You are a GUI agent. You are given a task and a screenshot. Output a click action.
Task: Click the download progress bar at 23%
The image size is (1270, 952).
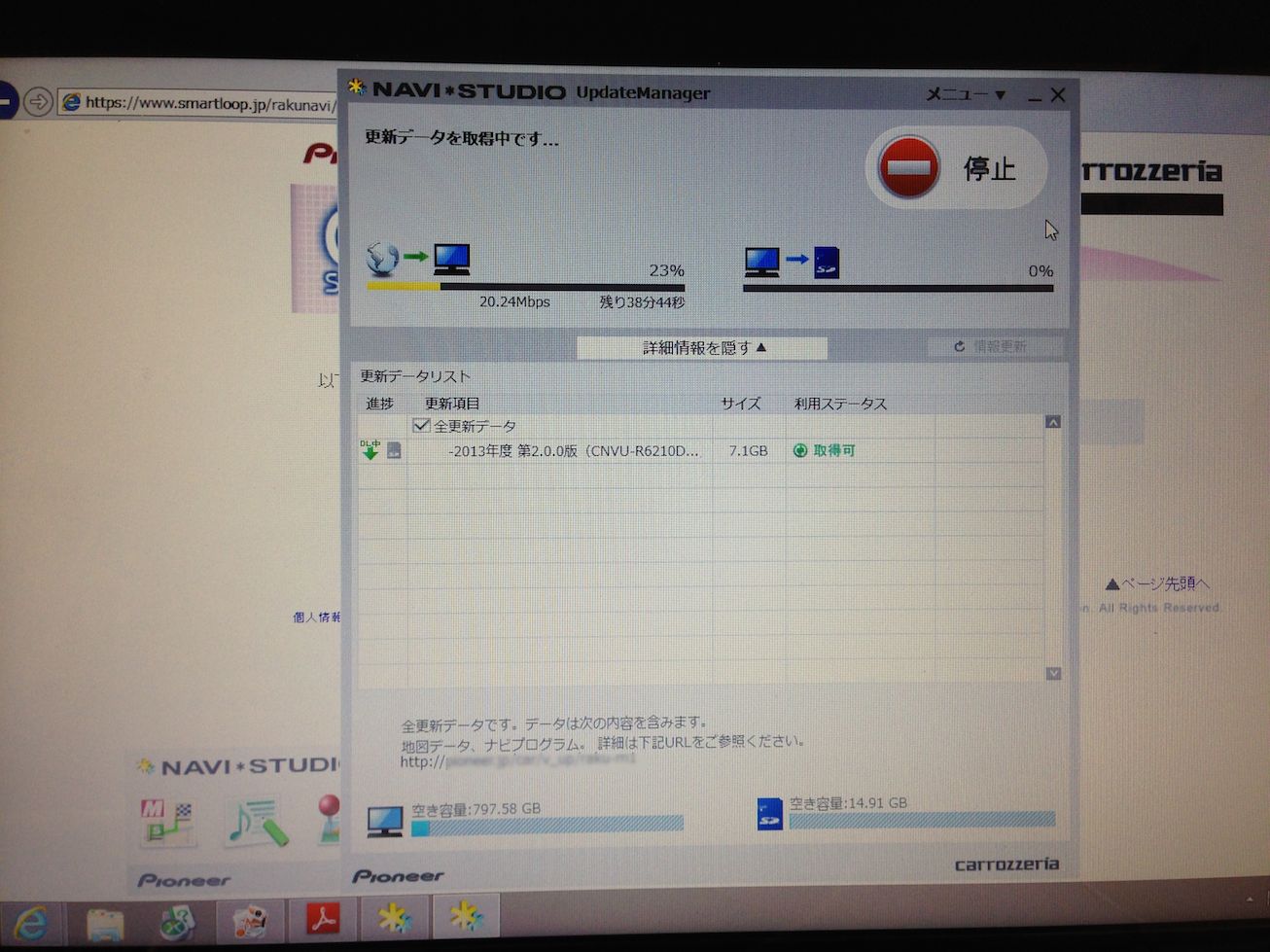[x=525, y=287]
